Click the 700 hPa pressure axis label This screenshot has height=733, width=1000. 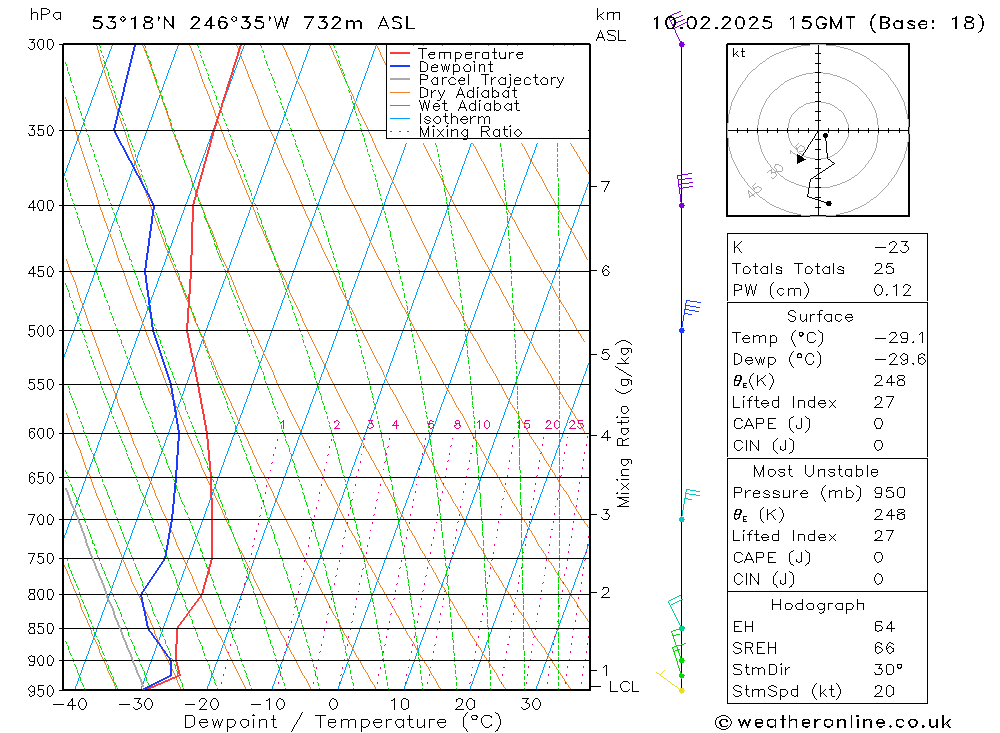tap(41, 519)
